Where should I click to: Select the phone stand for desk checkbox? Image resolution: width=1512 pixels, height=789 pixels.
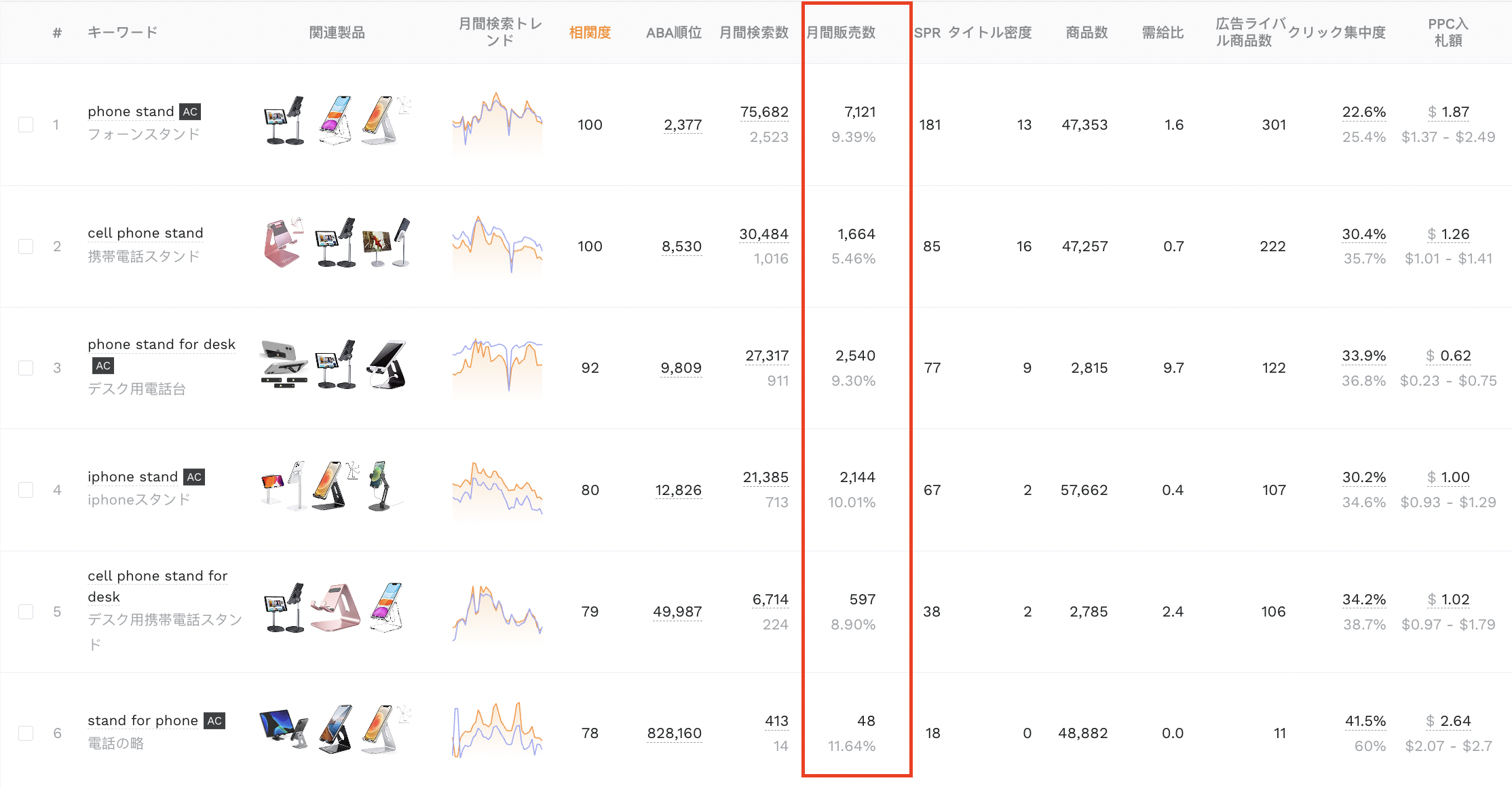click(x=26, y=367)
